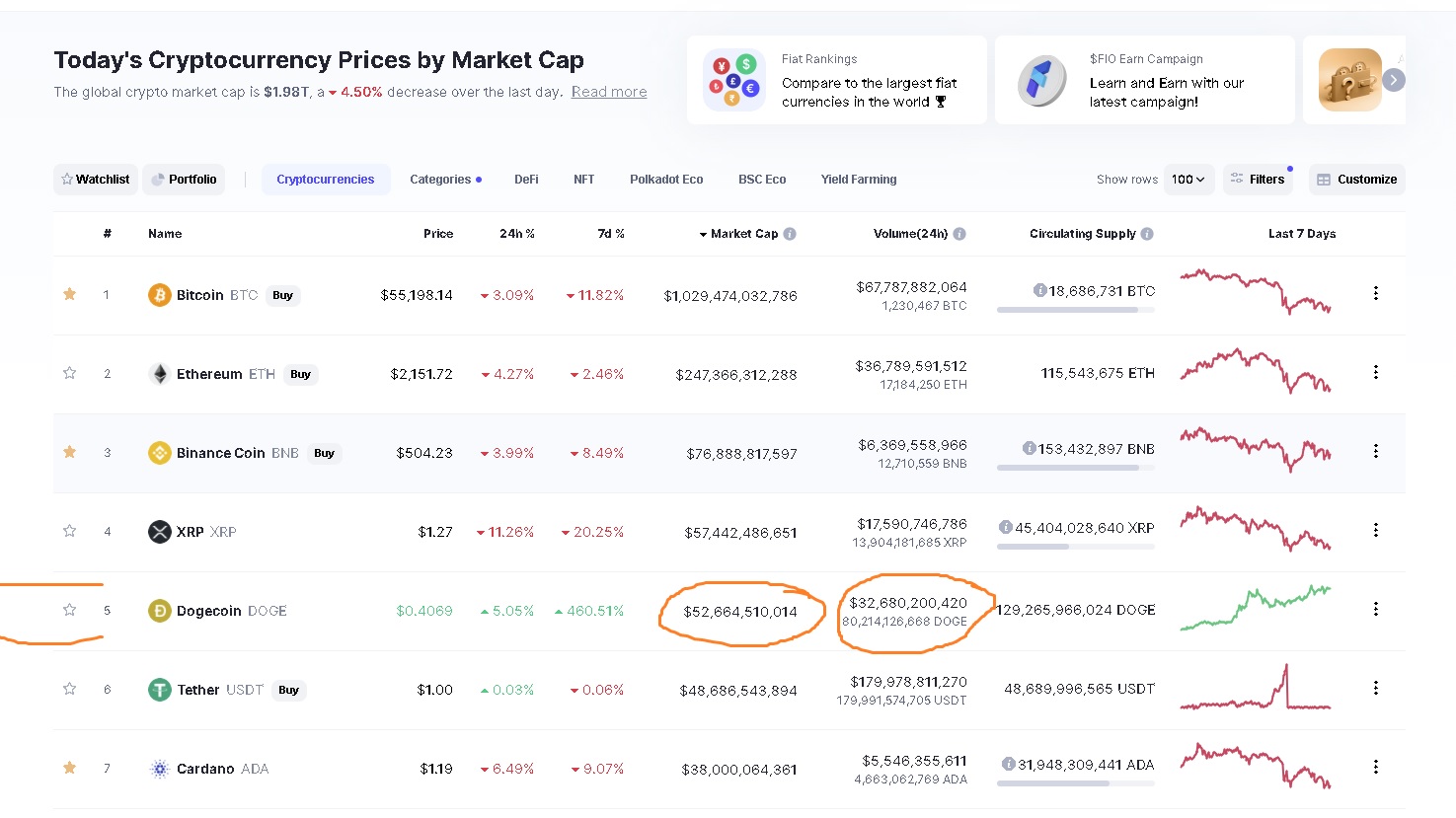1456x818 pixels.
Task: Toggle the Tether watchlist star
Action: point(69,689)
